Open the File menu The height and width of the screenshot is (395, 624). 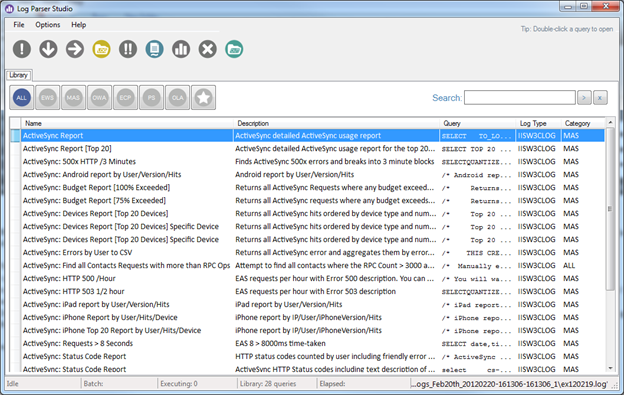(19, 25)
